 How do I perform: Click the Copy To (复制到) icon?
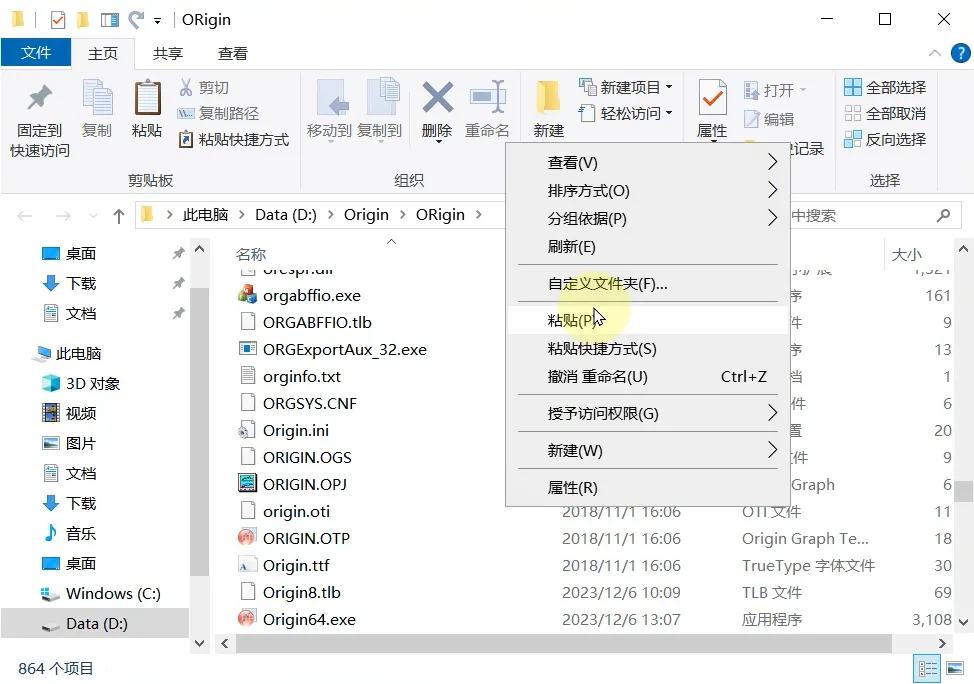click(383, 97)
